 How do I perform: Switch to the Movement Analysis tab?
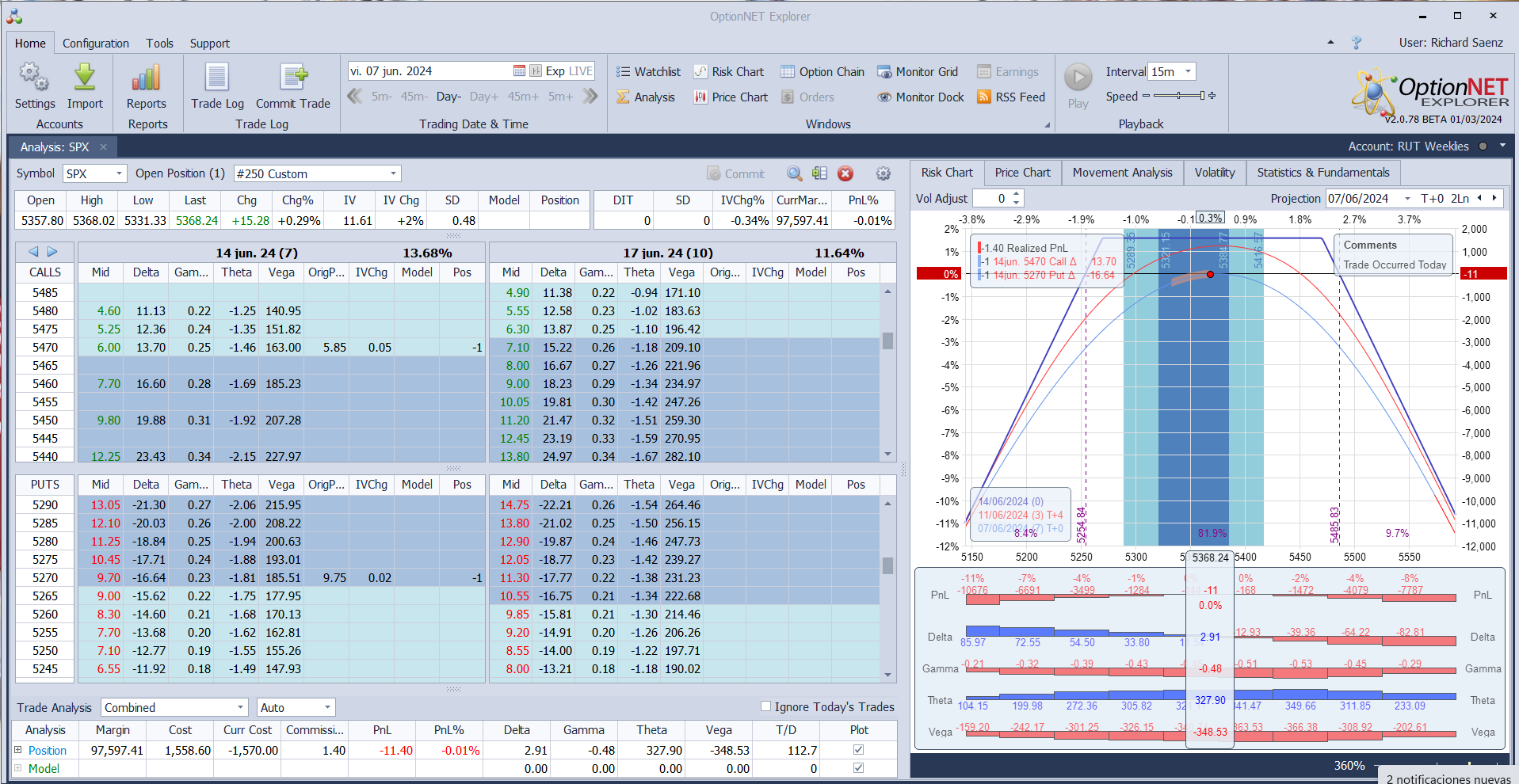click(x=1122, y=173)
